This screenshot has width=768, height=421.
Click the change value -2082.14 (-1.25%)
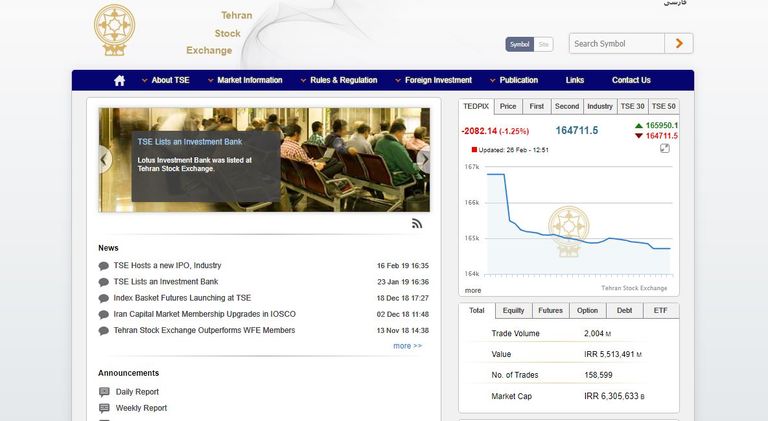tap(495, 131)
